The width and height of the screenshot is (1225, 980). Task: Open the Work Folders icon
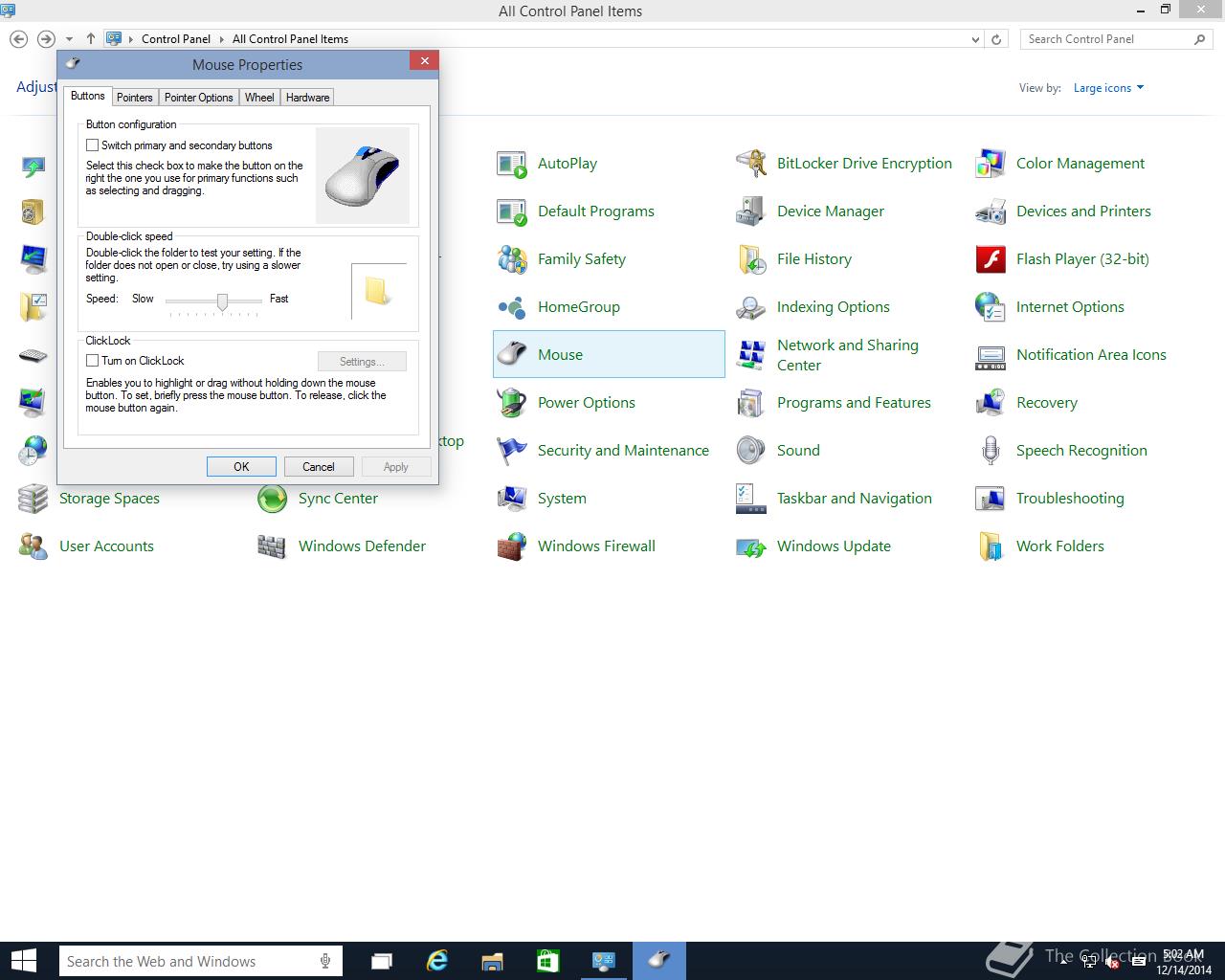click(991, 546)
